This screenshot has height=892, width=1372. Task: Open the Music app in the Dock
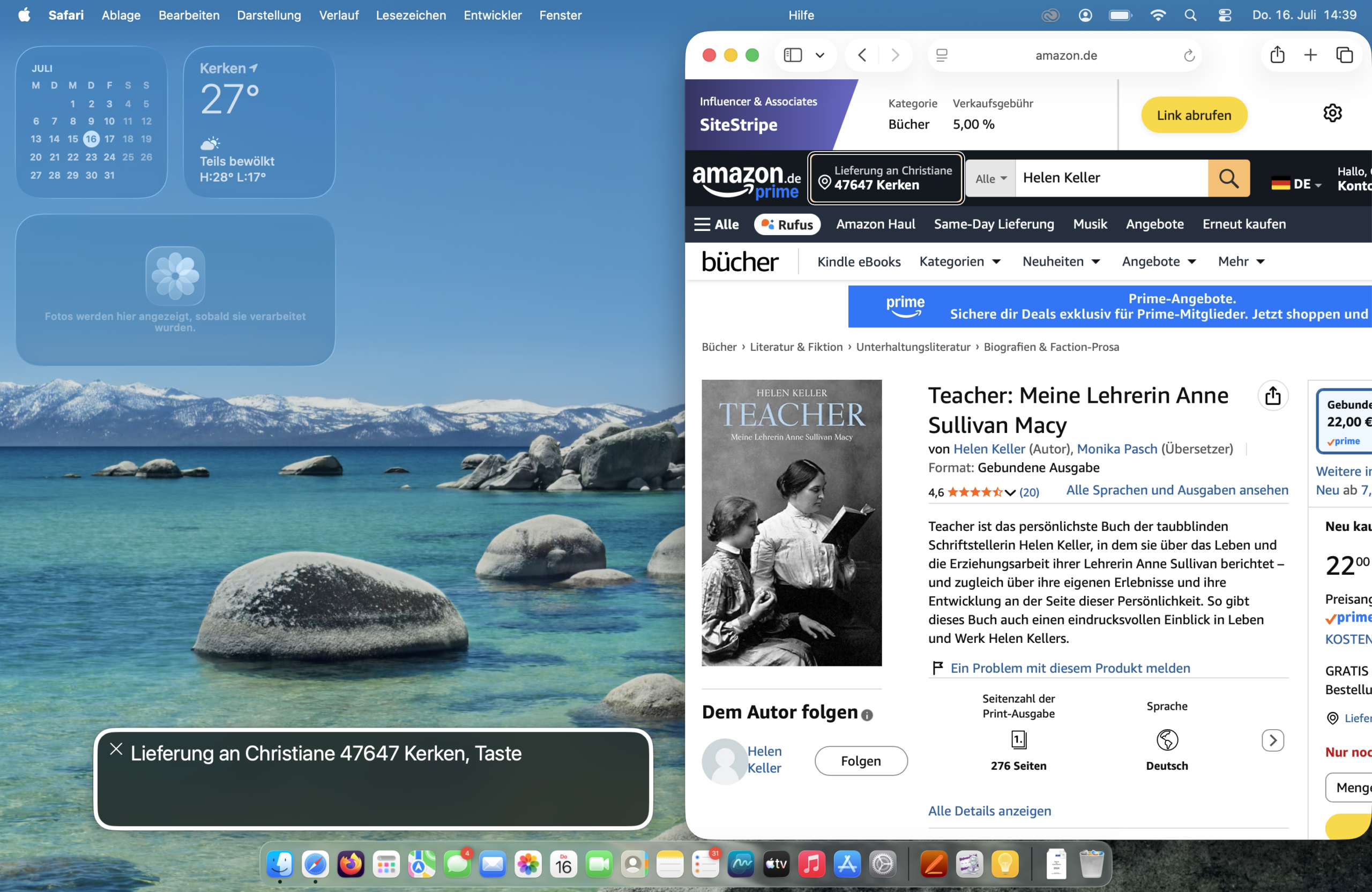(811, 864)
